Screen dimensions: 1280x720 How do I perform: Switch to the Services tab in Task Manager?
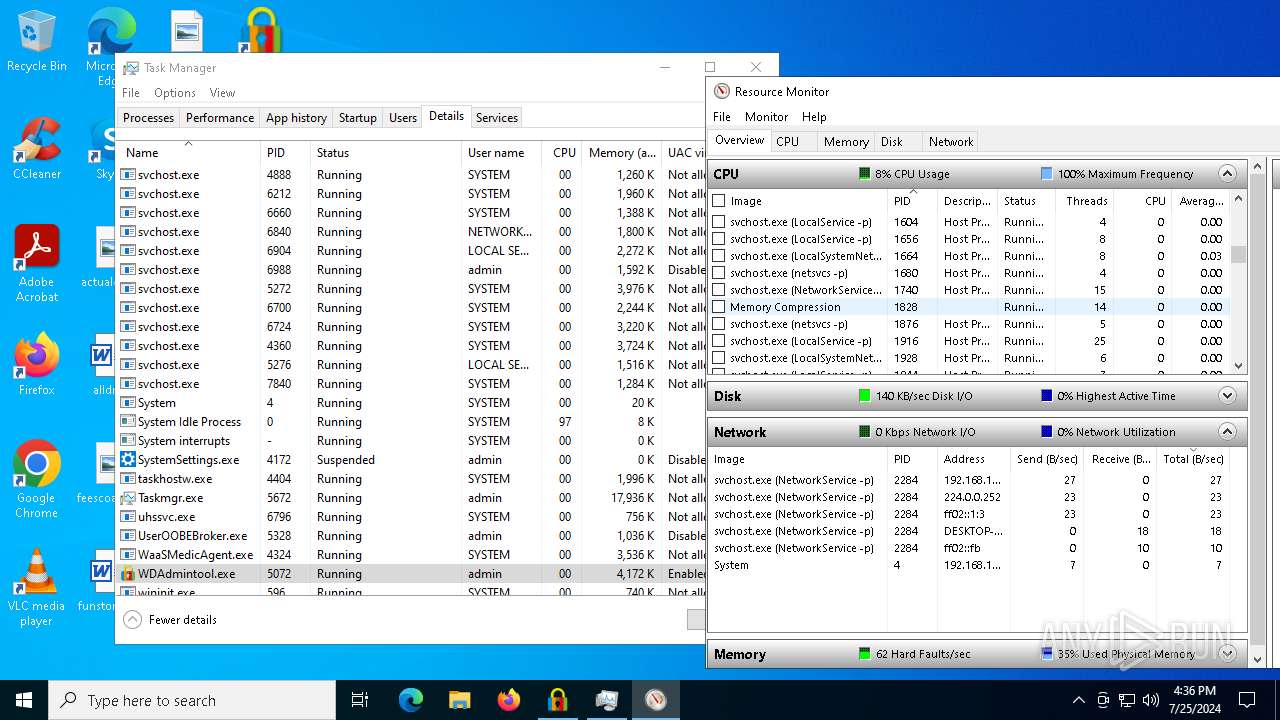[x=497, y=118]
